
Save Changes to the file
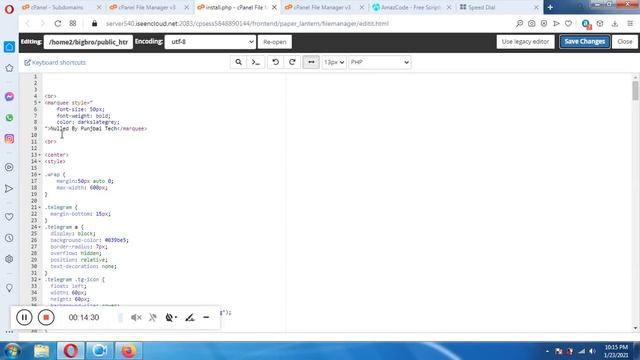click(x=584, y=42)
